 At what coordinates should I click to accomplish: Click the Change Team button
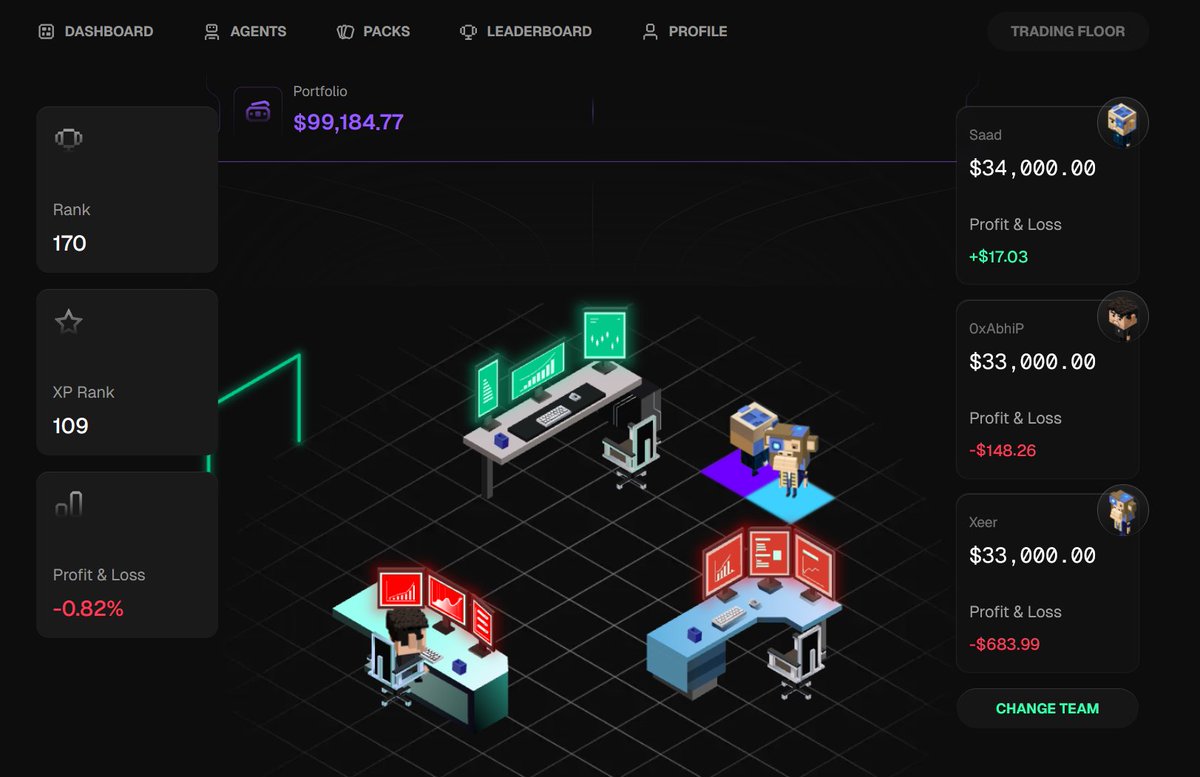[1047, 708]
